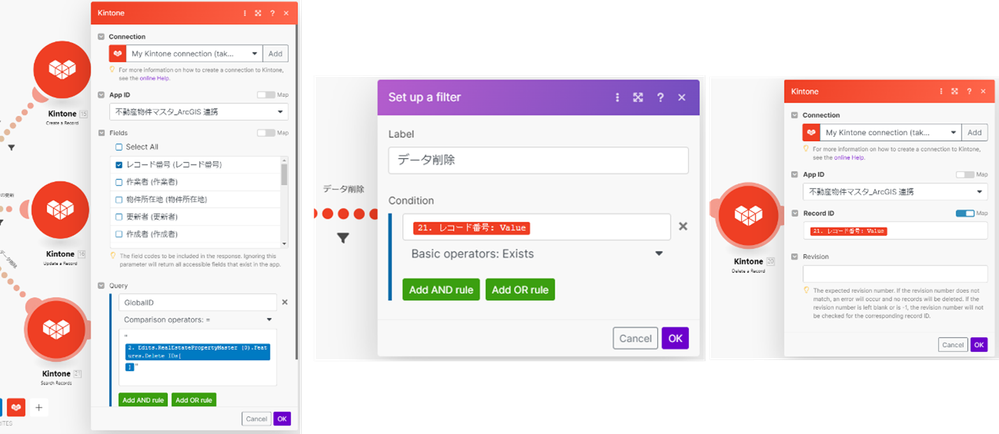Open online Help link in Search Records panel
The height and width of the screenshot is (434, 999).
(x=155, y=78)
